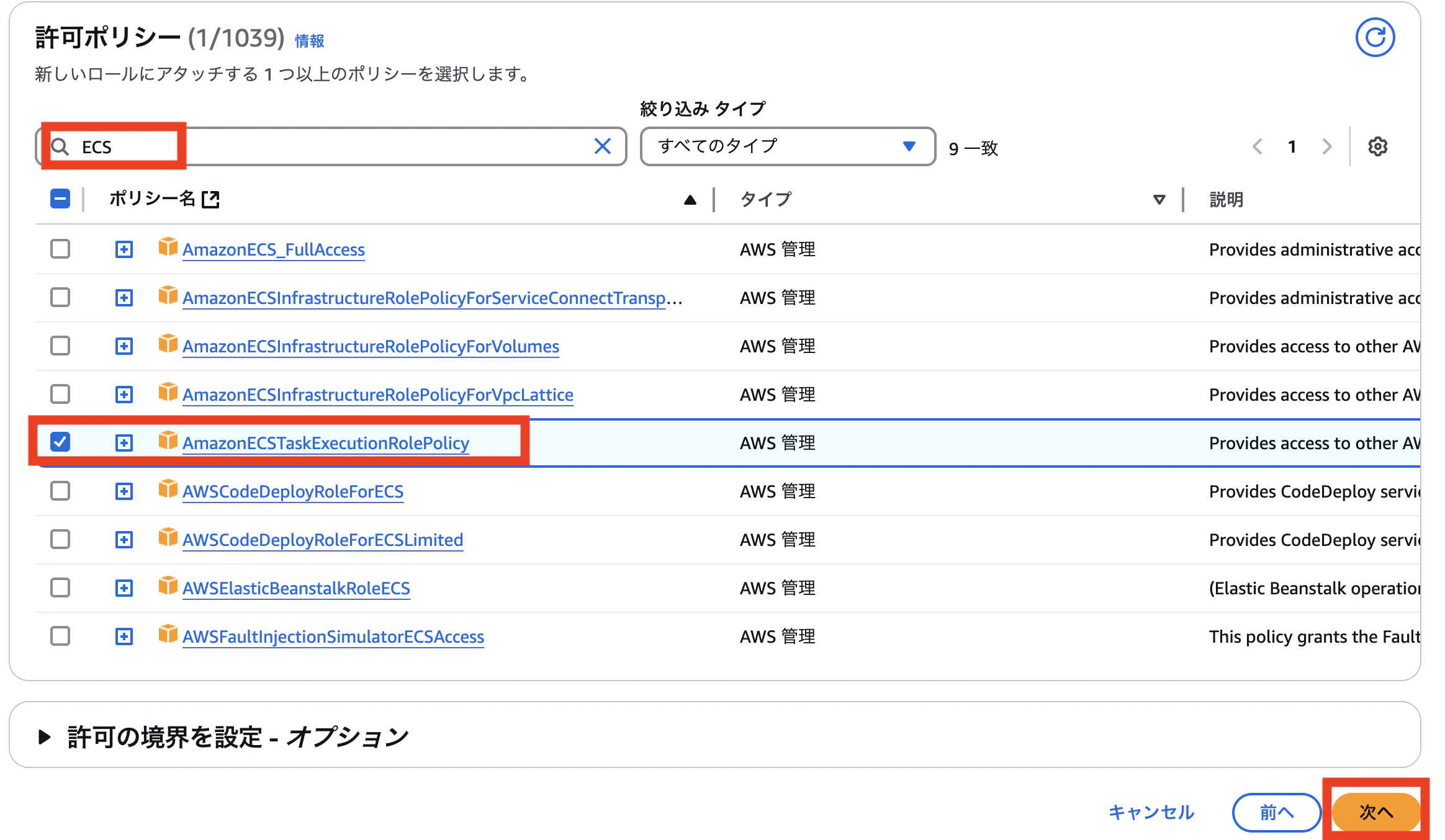Uncheck AmazonECSTaskExecutionRolePolicy checkbox
Viewport: 1445px width, 840px height.
60,442
